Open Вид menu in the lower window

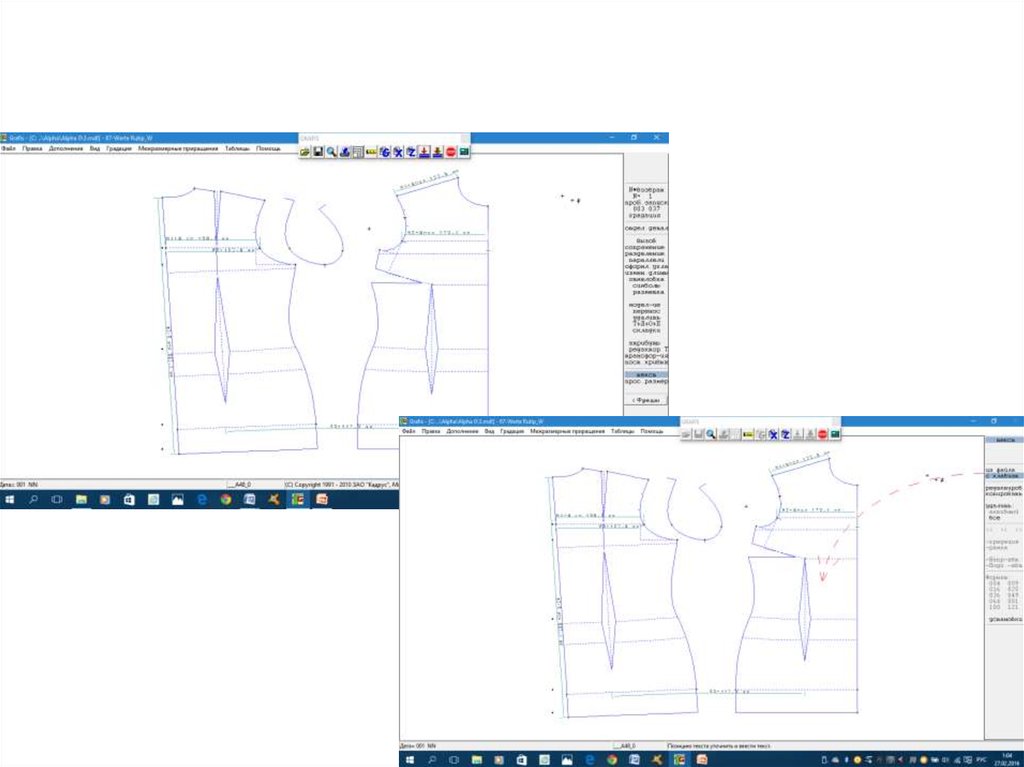click(x=489, y=431)
